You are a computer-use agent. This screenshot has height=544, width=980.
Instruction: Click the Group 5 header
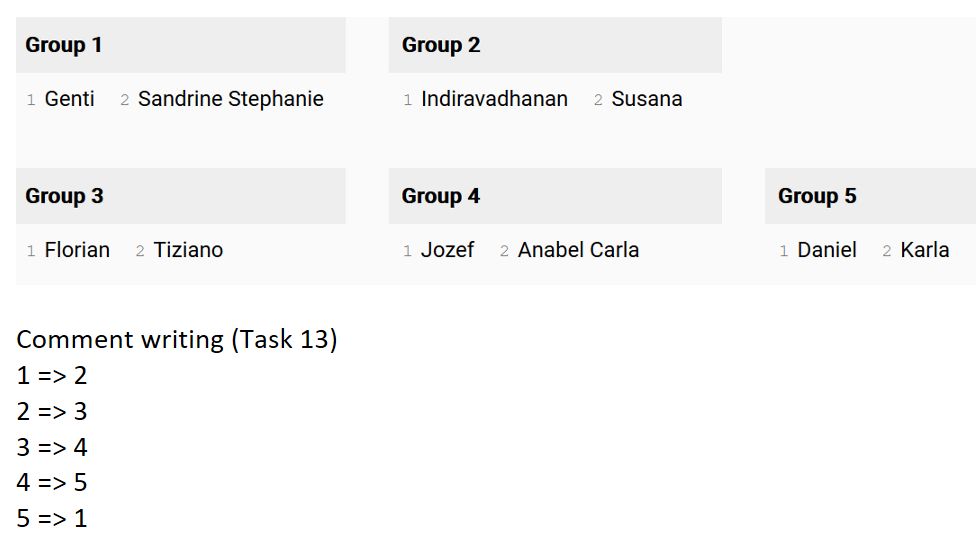point(817,196)
